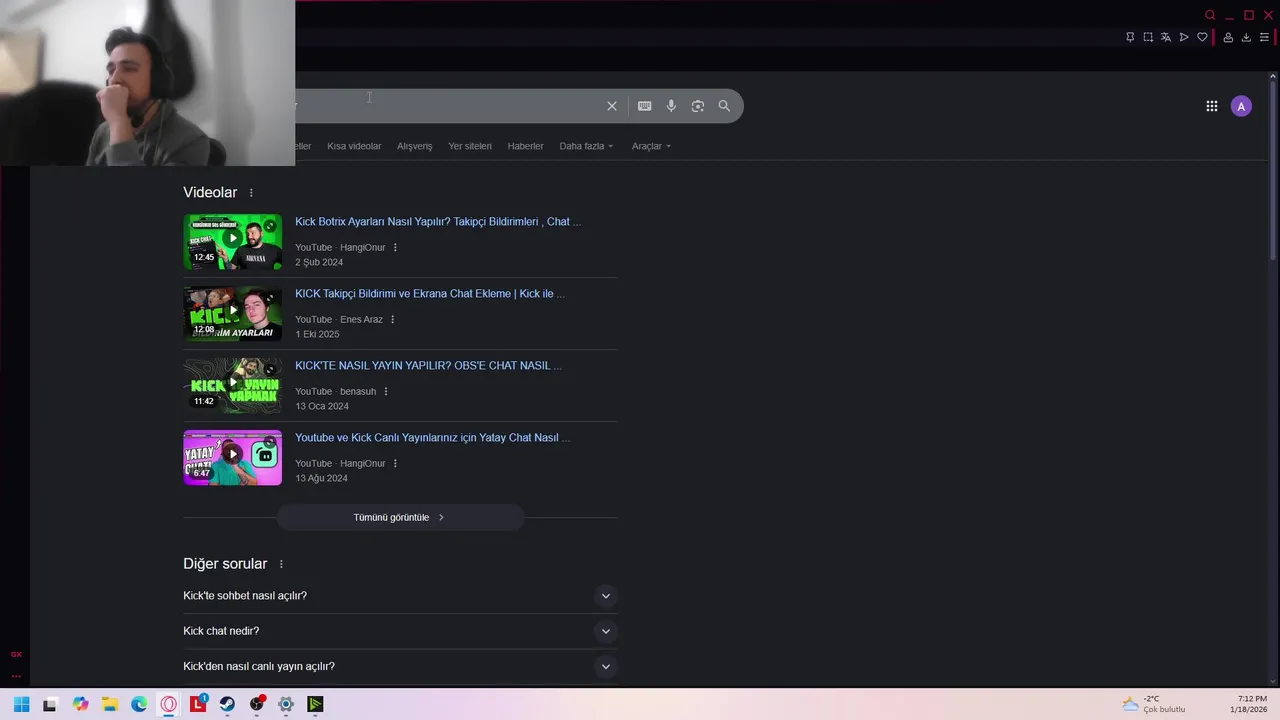Screen dimensions: 1280x720
Task: Open options for Enes Araz video result
Action: [392, 320]
